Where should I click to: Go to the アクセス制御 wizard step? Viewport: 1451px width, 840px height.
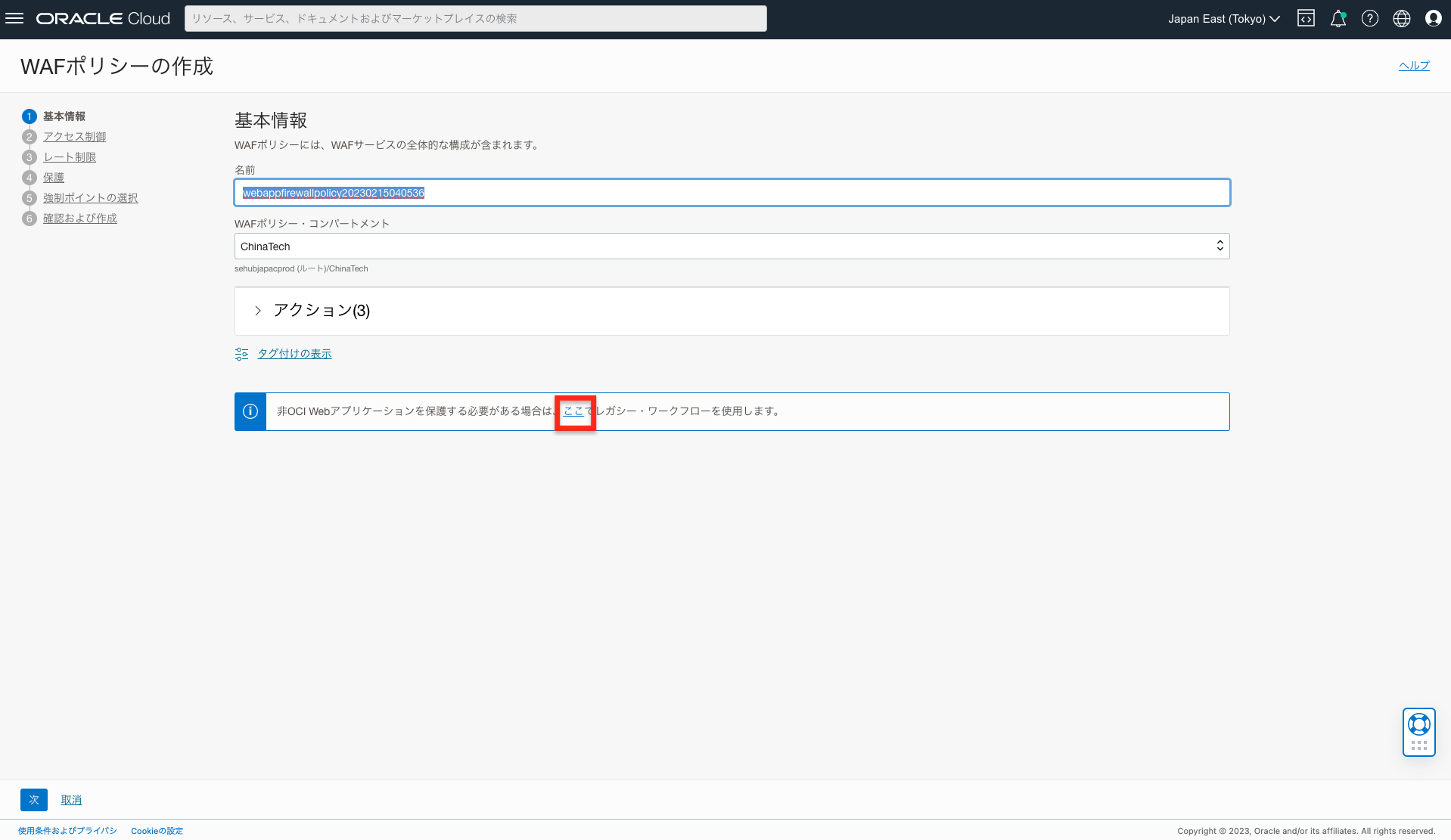[74, 137]
